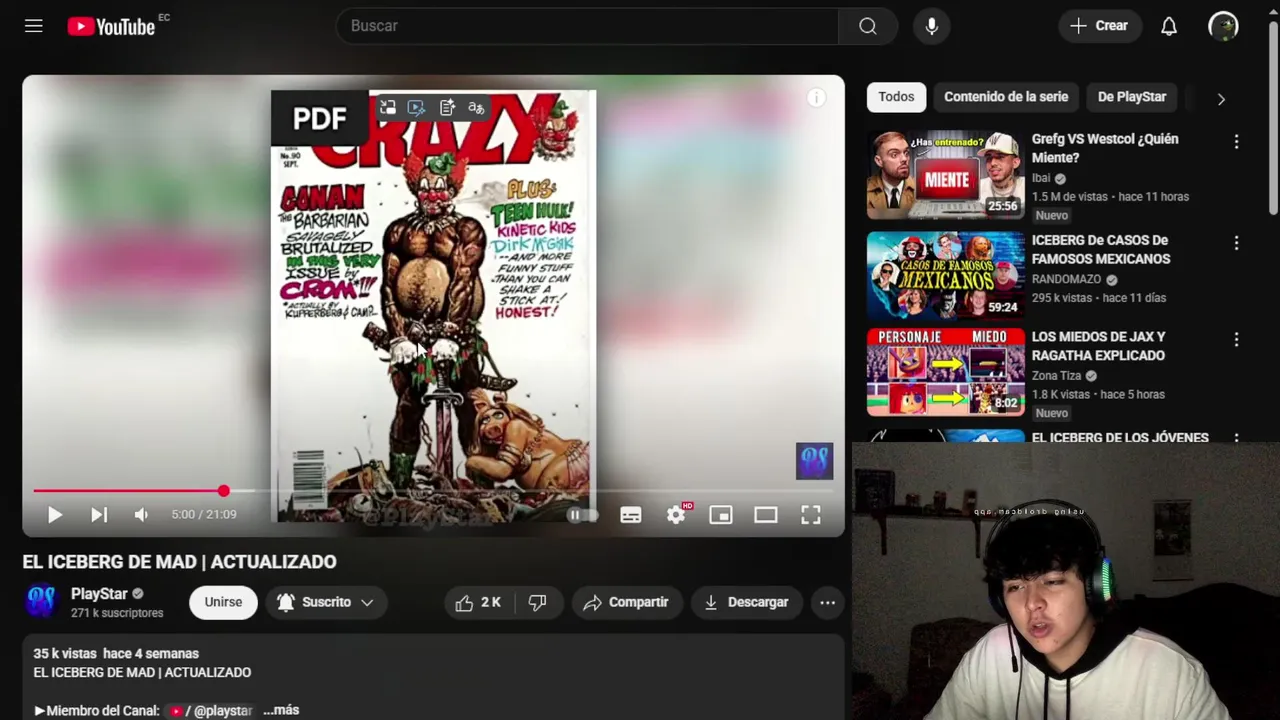Open the account avatar menu

pos(1223,26)
